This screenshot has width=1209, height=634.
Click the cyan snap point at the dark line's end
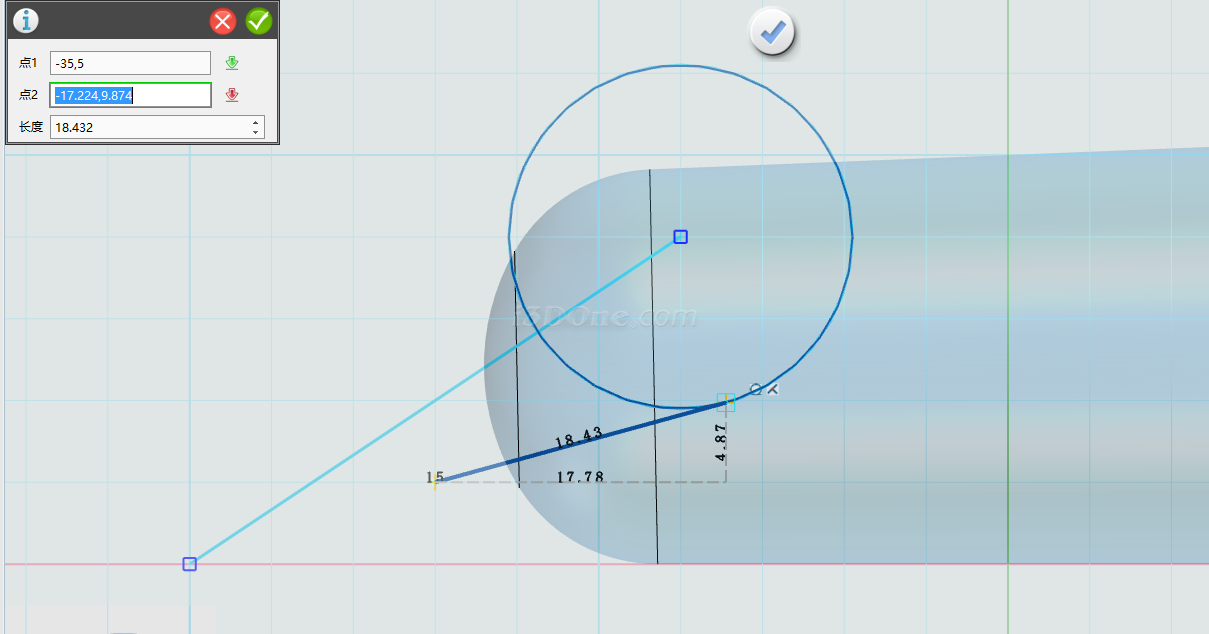726,402
